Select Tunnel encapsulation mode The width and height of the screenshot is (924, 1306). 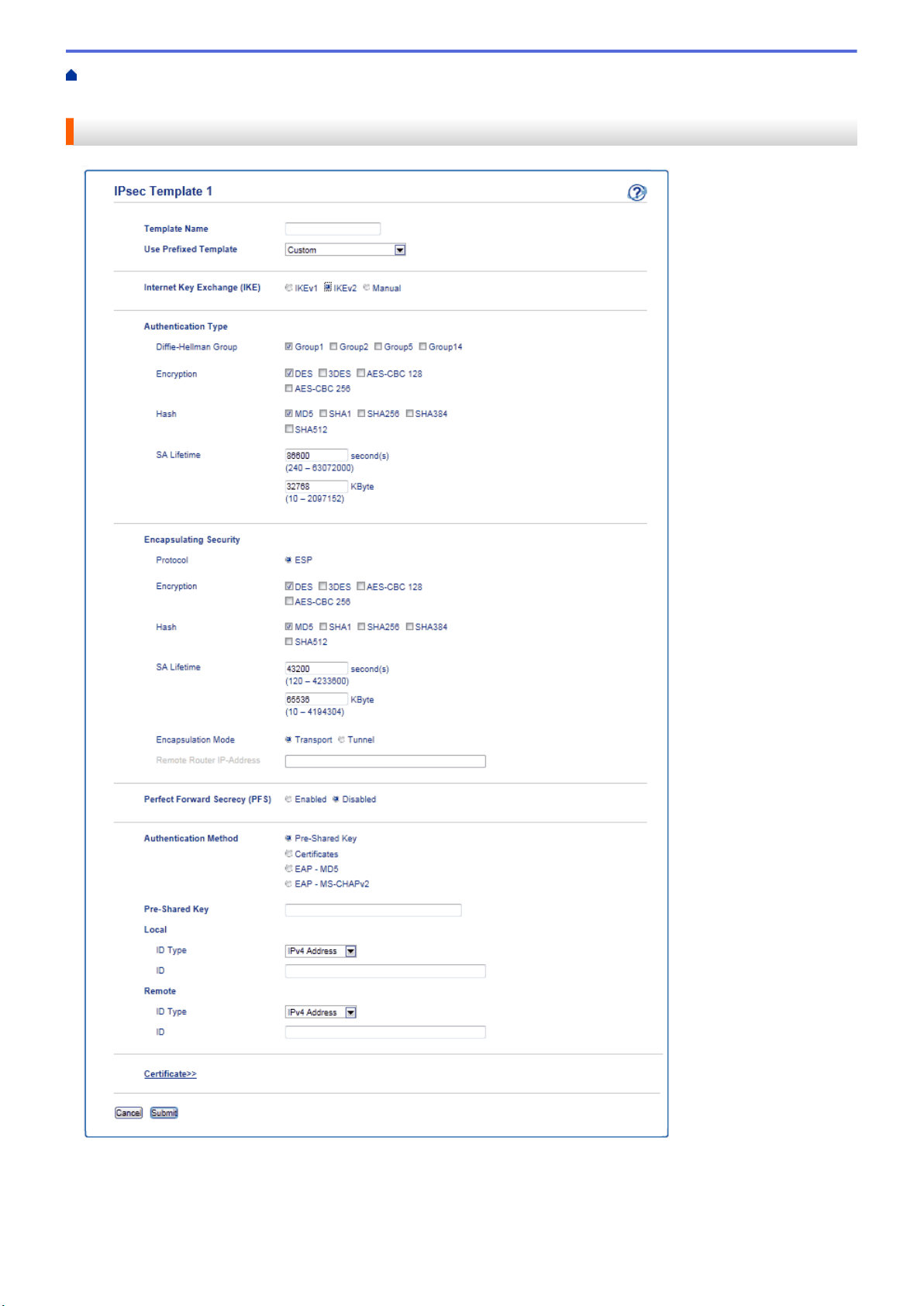(x=341, y=739)
